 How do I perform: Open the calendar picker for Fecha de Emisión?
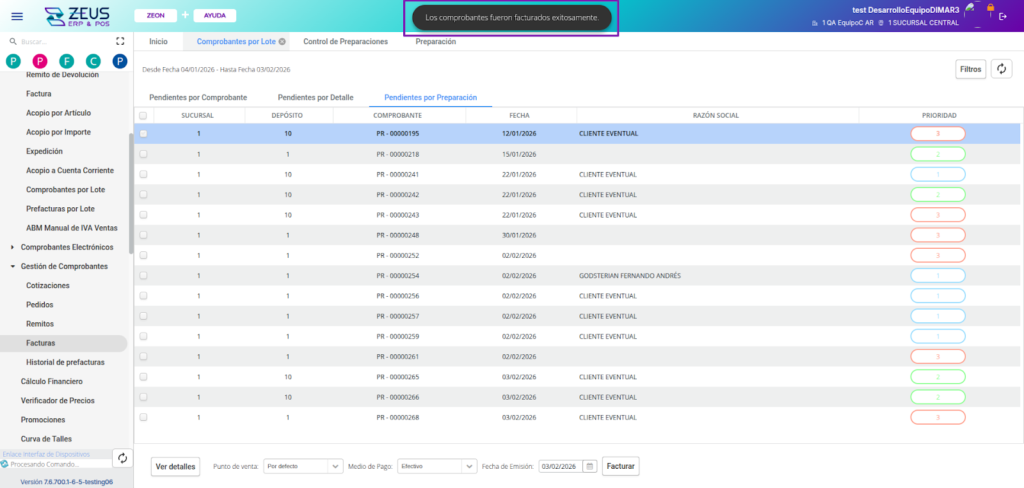point(590,466)
